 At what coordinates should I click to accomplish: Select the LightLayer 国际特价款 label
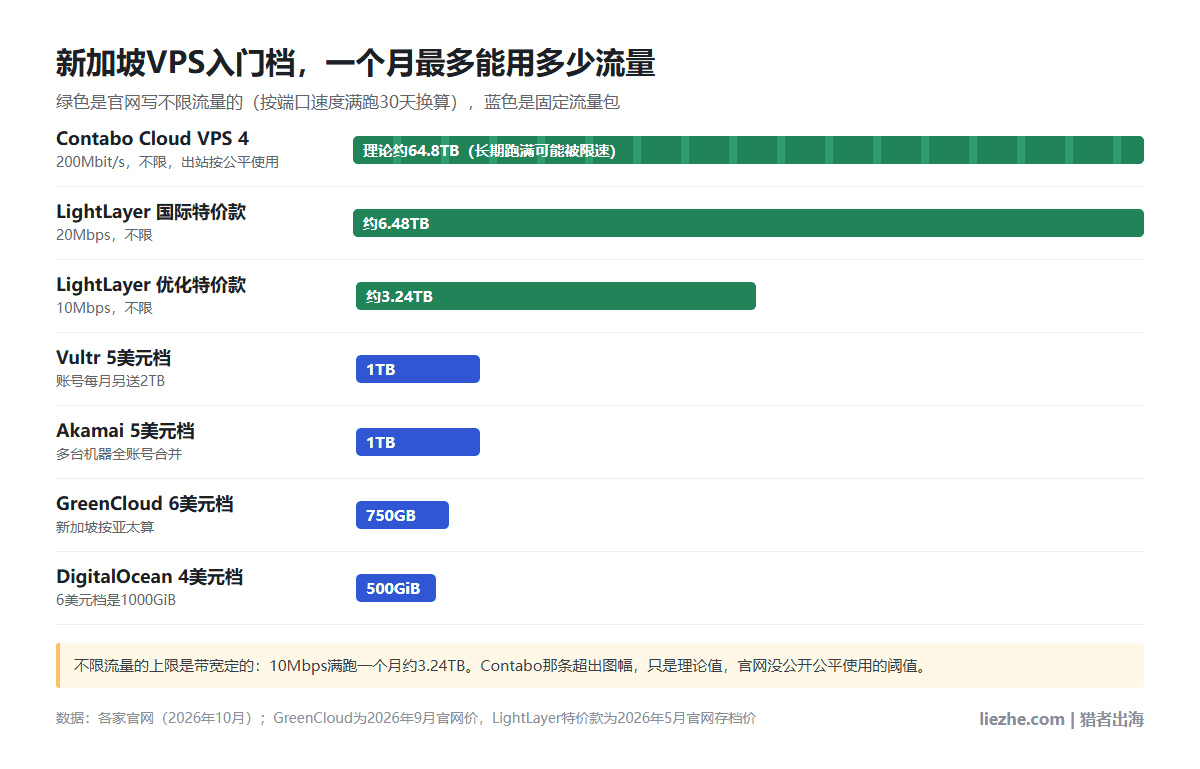tap(151, 212)
